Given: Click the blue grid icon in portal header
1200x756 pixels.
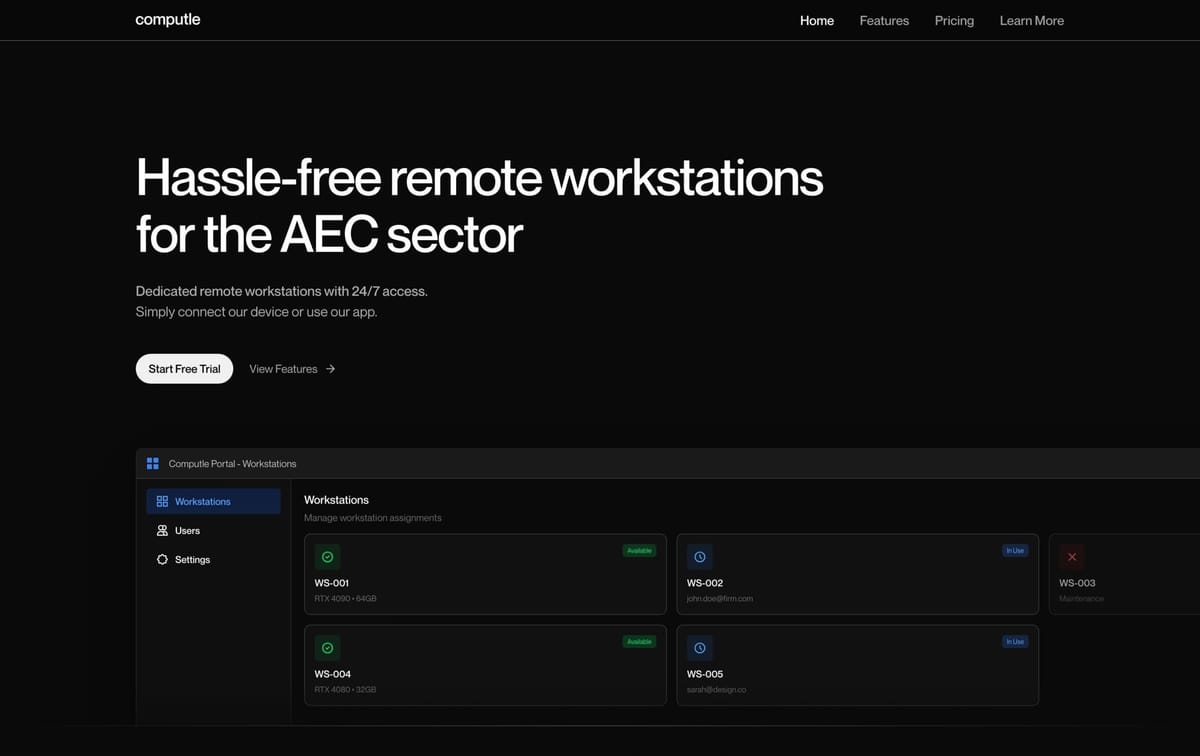Looking at the screenshot, I should click(152, 463).
